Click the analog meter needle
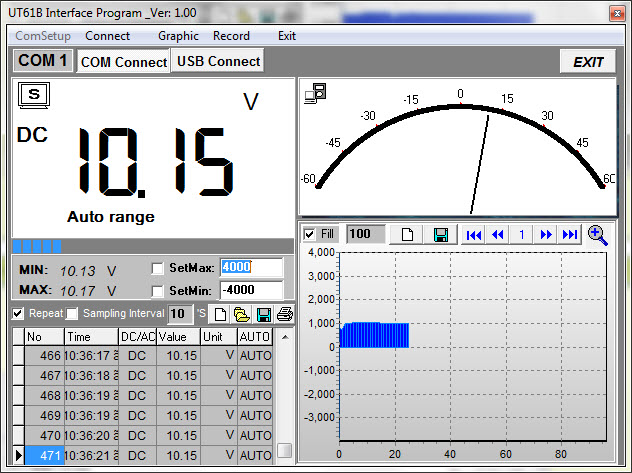Viewport: 632px width, 473px height. coord(480,164)
